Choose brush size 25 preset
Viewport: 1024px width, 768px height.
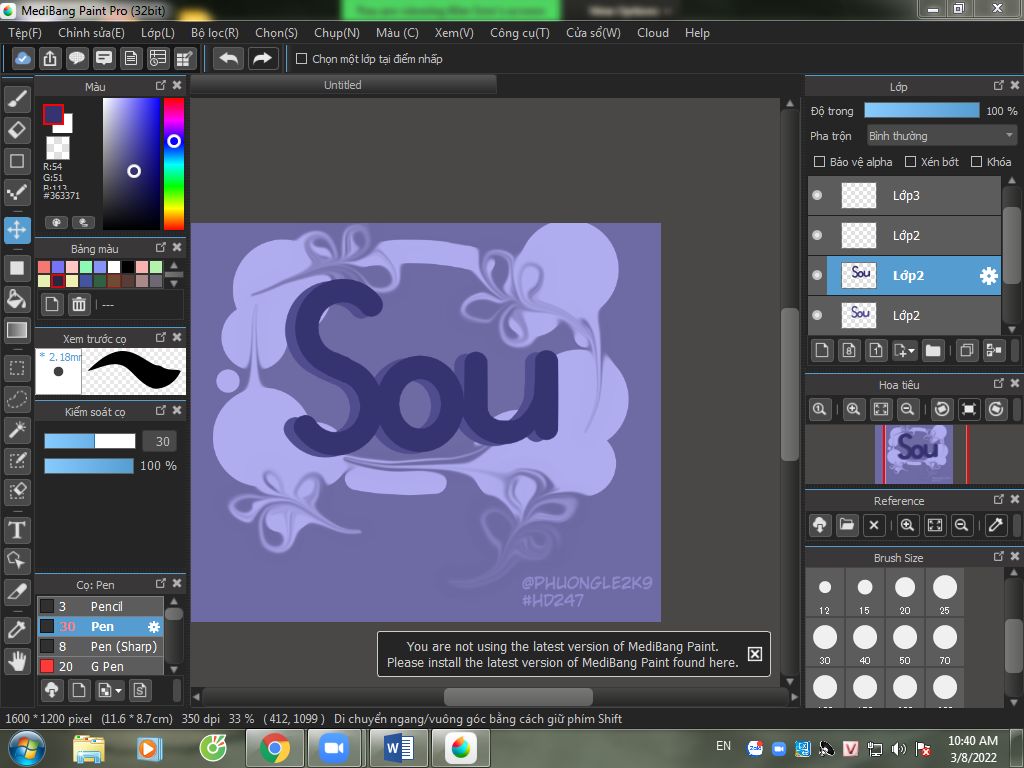tap(944, 594)
